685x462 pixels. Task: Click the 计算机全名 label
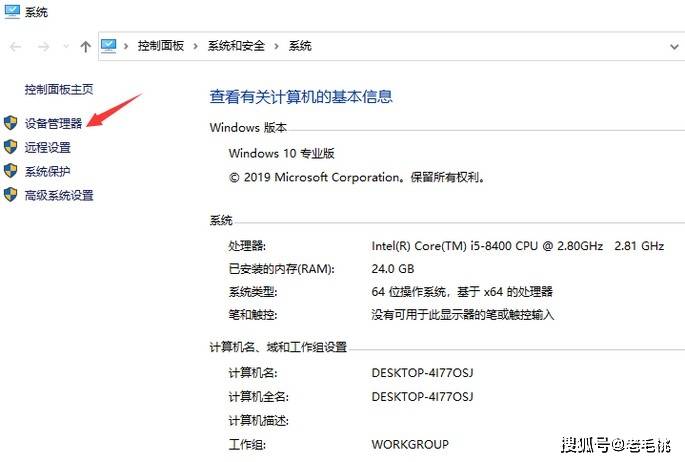coord(259,396)
